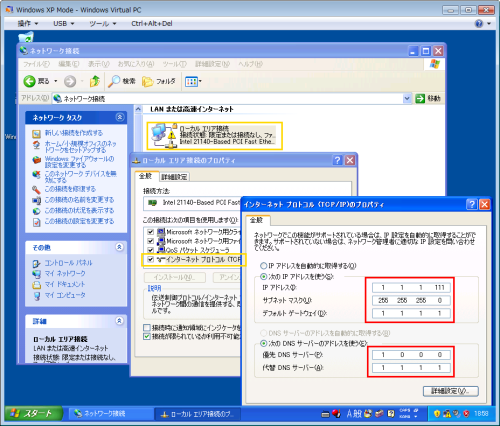
Task: Click Ctrl+Alt+Del in Virtual PC toolbar
Action: [152, 24]
